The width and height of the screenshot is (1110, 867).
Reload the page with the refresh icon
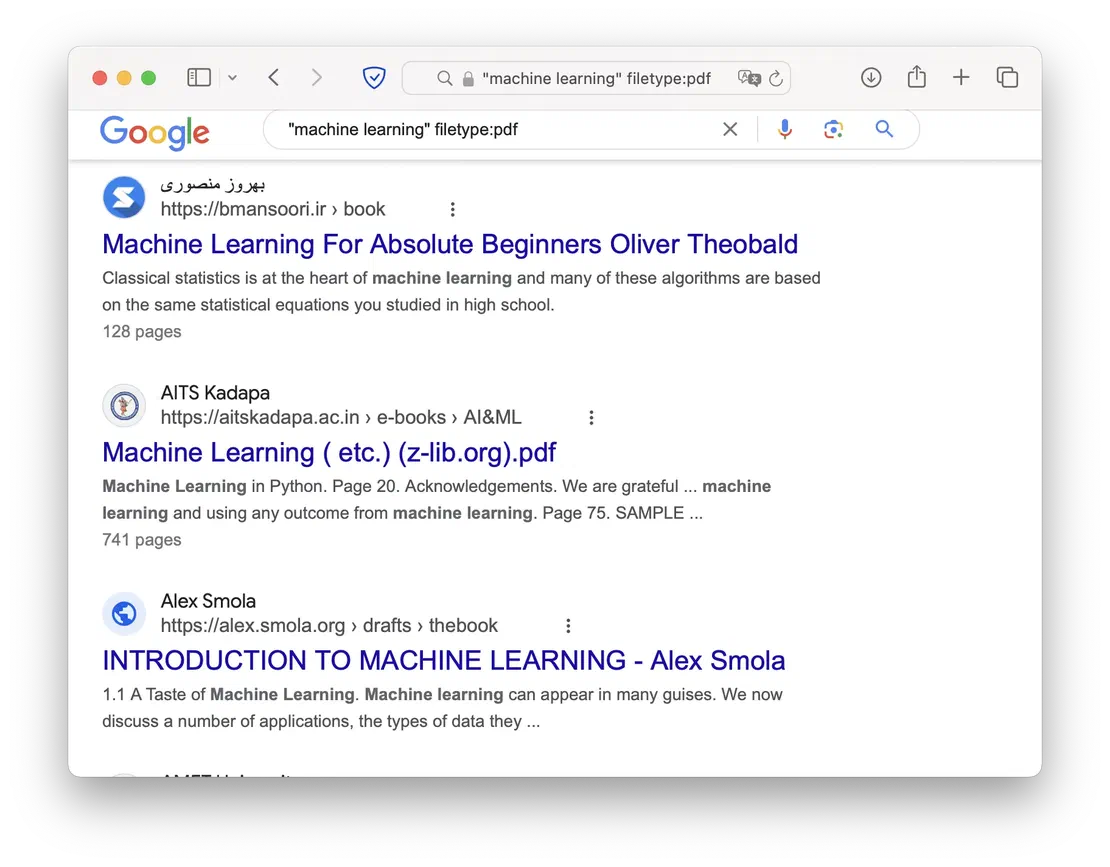[776, 79]
